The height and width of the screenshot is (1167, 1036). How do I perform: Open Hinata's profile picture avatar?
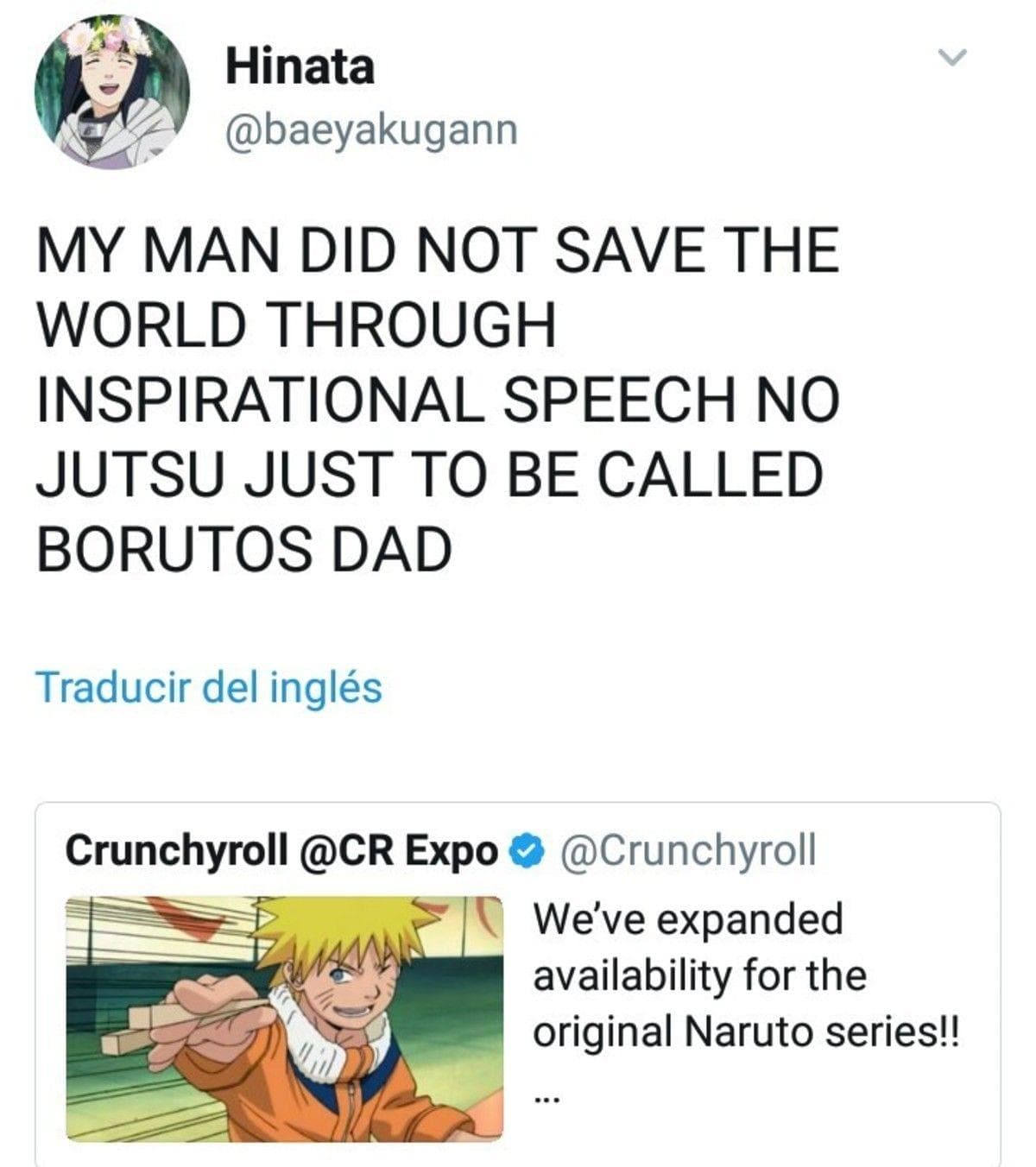pos(112,91)
